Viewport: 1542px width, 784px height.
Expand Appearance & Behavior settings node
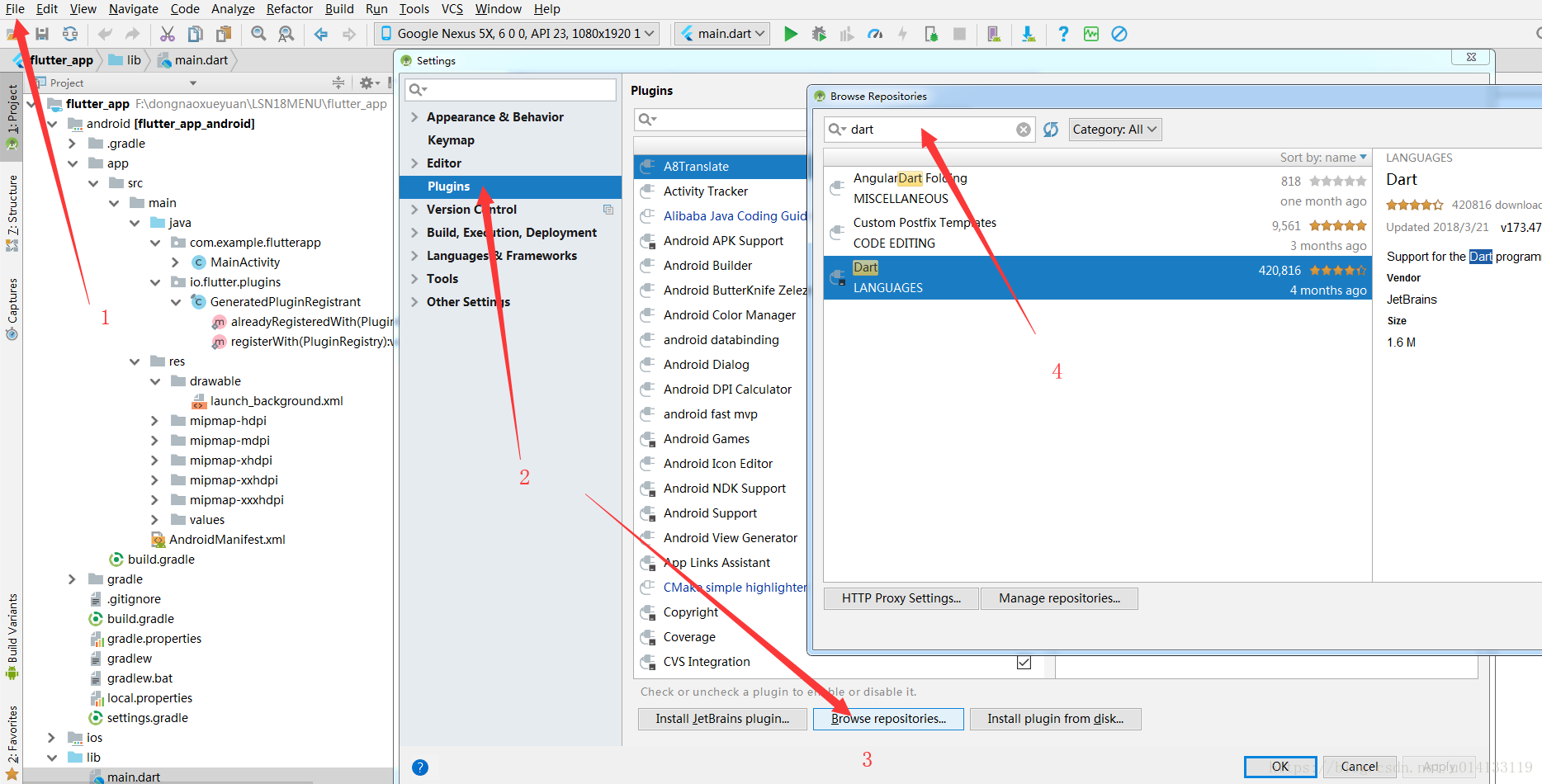click(414, 117)
